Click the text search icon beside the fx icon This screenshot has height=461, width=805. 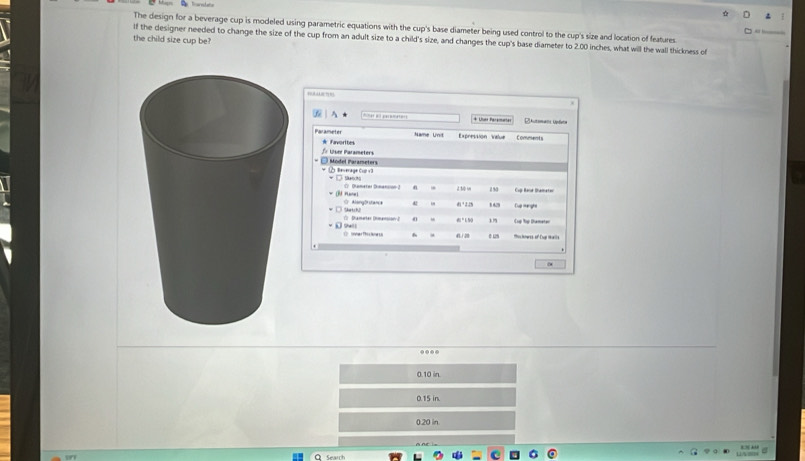coord(334,114)
